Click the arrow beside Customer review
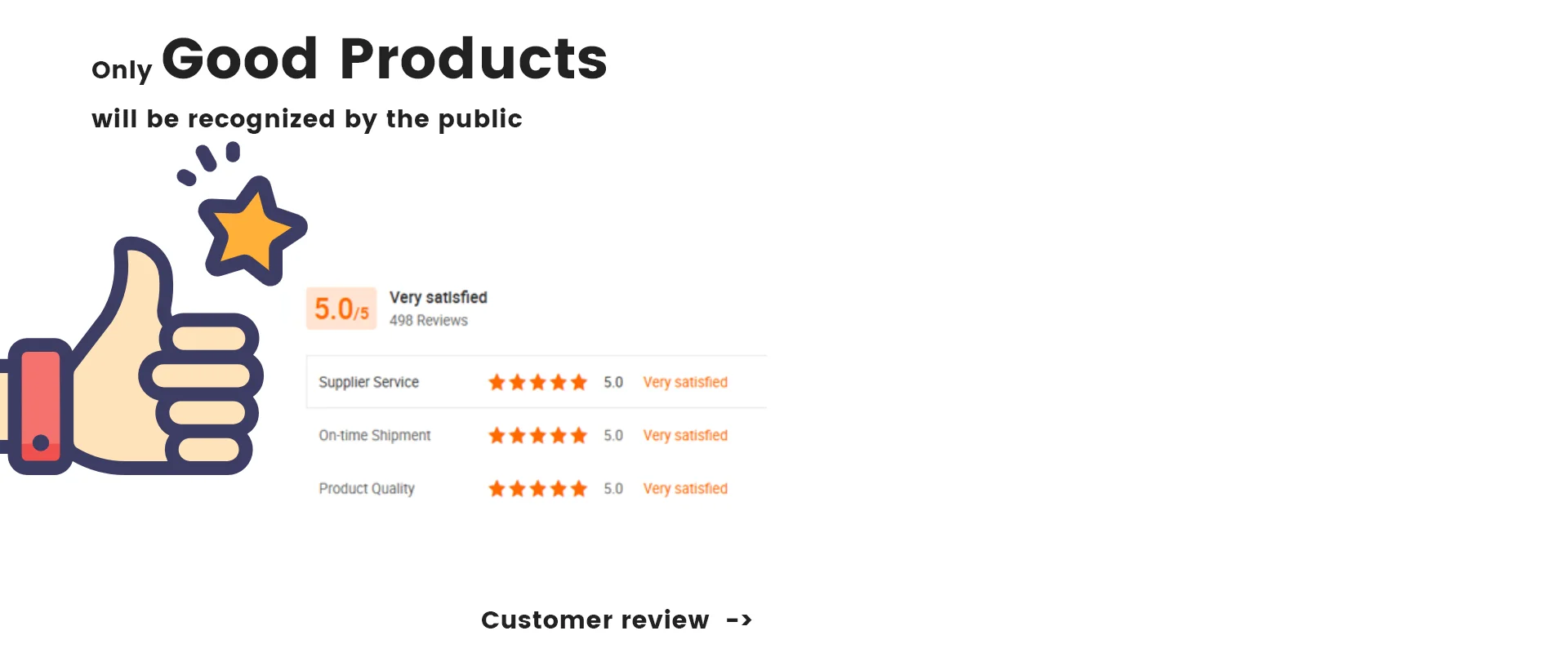 coord(739,620)
